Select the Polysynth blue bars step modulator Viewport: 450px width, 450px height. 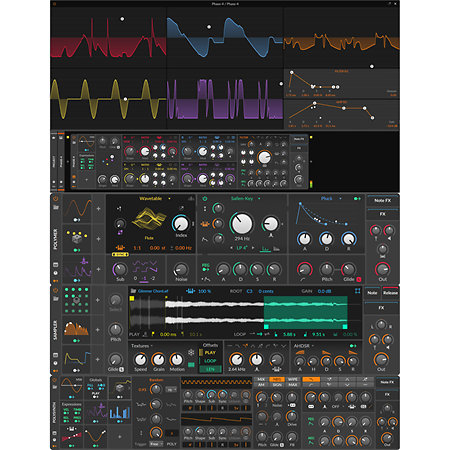(119, 413)
